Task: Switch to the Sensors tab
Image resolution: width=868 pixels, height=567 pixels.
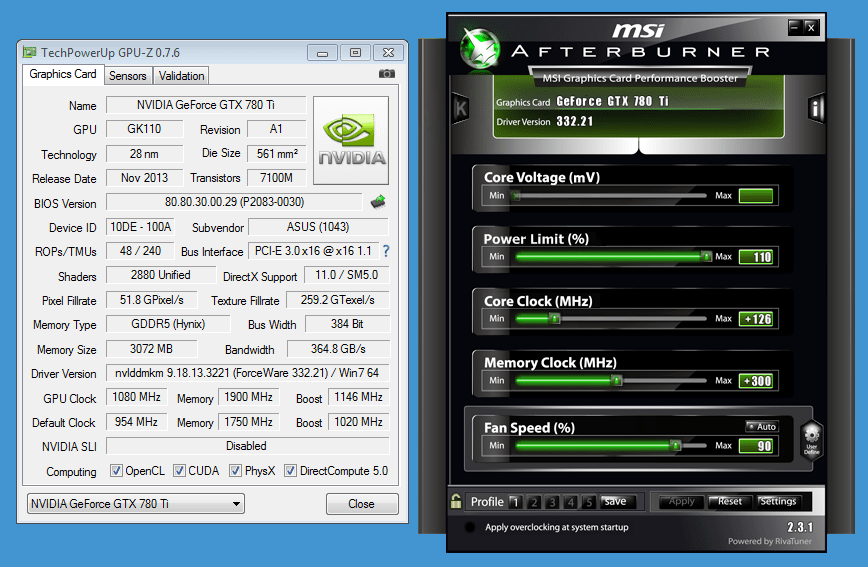Action: [128, 75]
